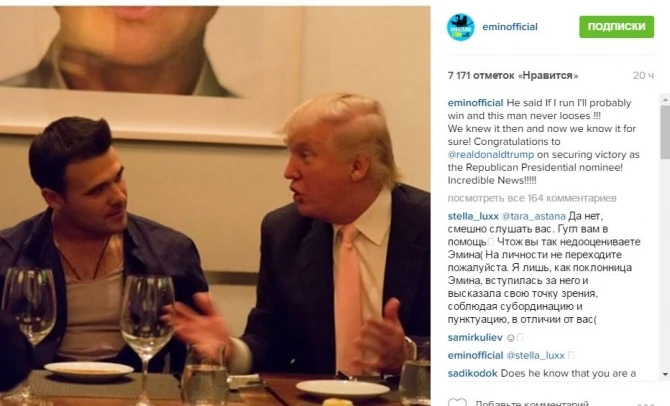Open eminofficial username in the caption
670x406 pixels.
[x=475, y=103]
